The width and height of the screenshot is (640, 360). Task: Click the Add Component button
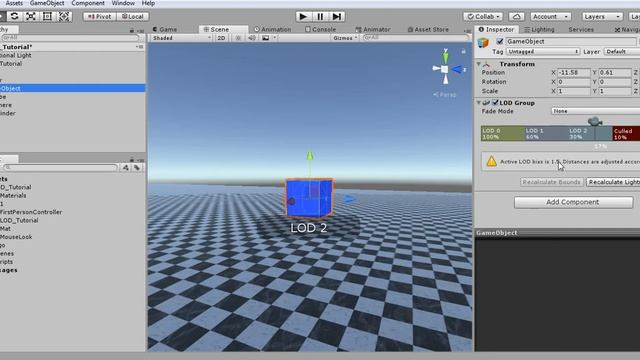click(573, 202)
